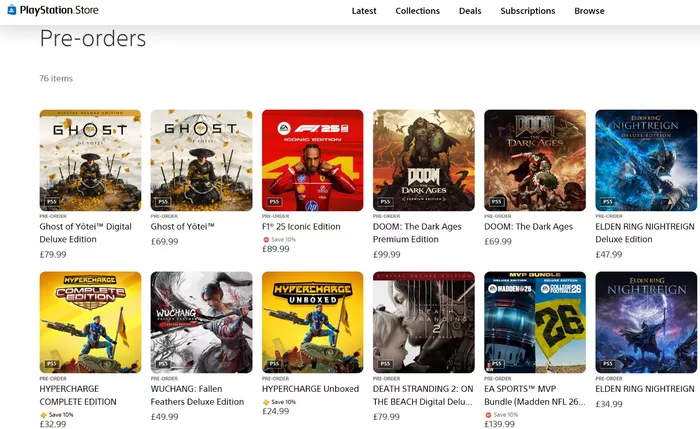Open HYPERCHARGE Unboxed cover art
This screenshot has width=700, height=429.
[312, 322]
